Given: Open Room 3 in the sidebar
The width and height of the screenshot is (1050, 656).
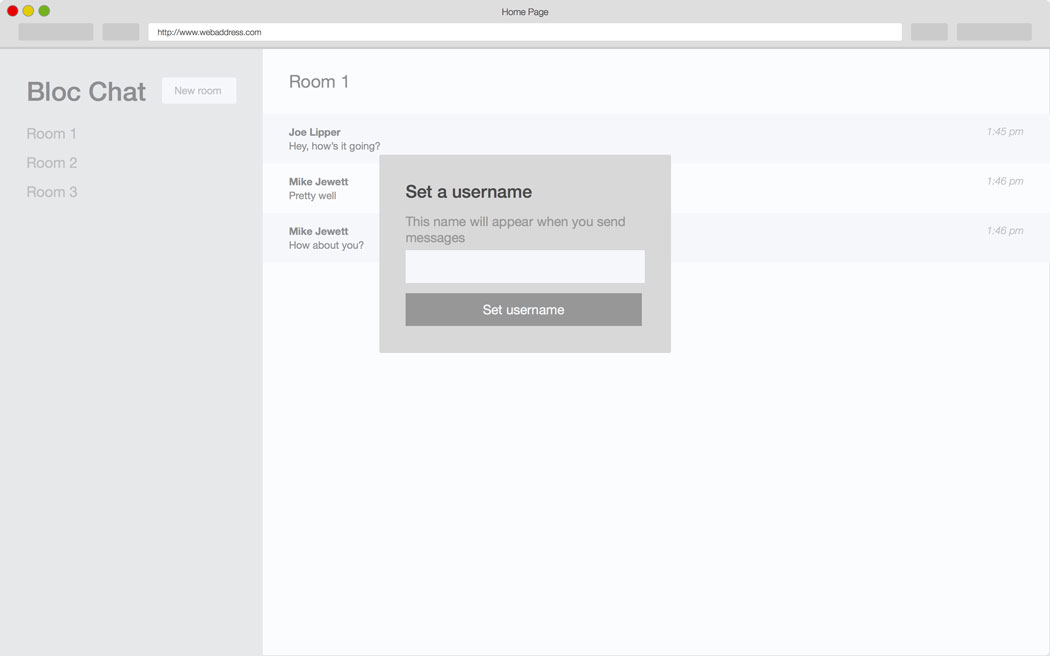Looking at the screenshot, I should click(52, 192).
